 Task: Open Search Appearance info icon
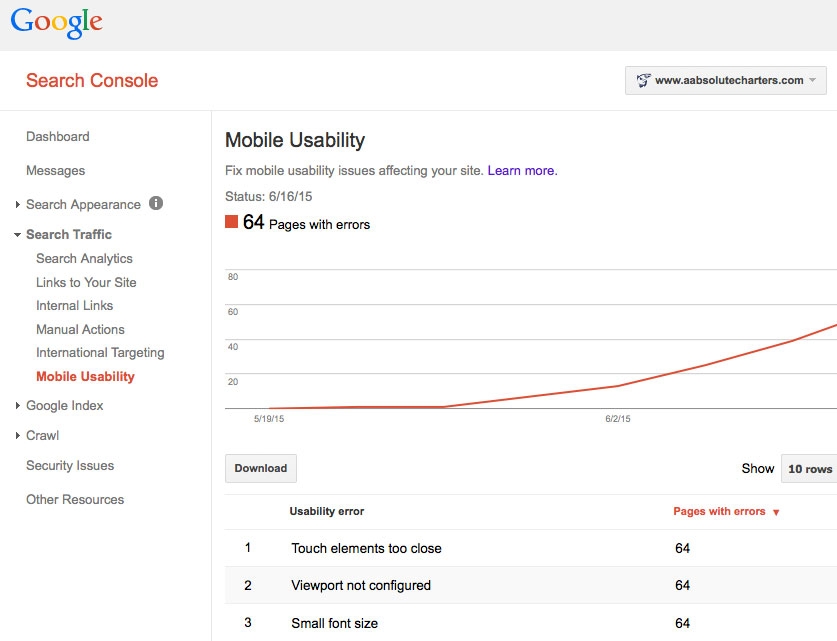[156, 203]
